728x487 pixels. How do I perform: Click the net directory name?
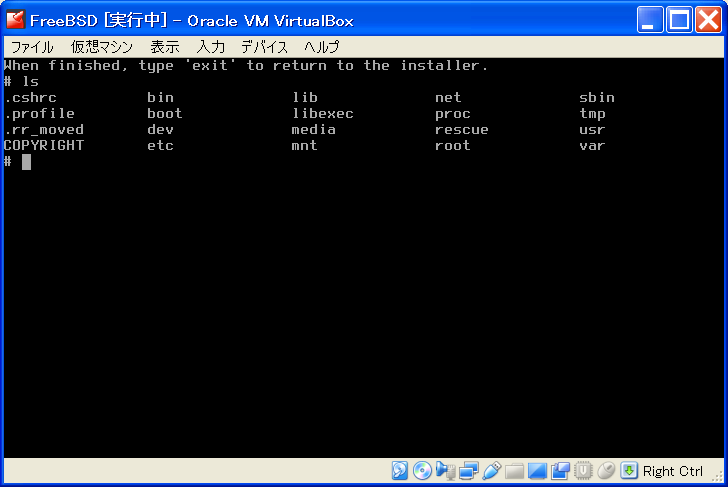pos(448,97)
